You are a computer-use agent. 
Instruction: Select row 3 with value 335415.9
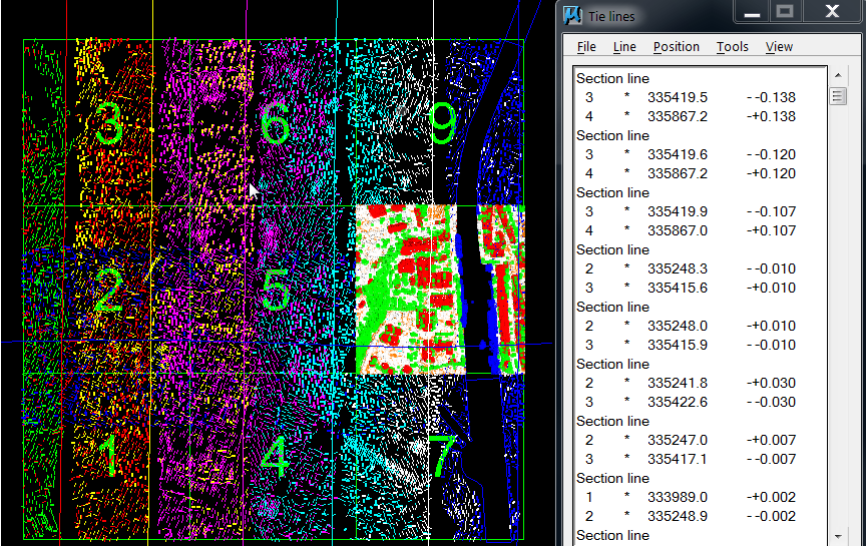(x=700, y=345)
